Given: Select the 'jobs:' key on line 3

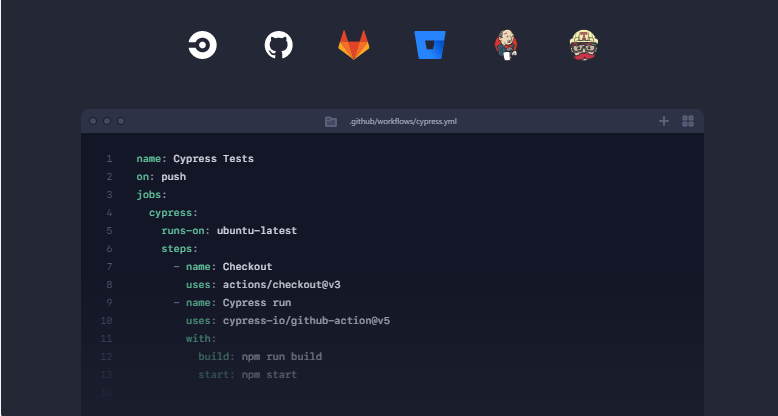Looking at the screenshot, I should (x=152, y=195).
